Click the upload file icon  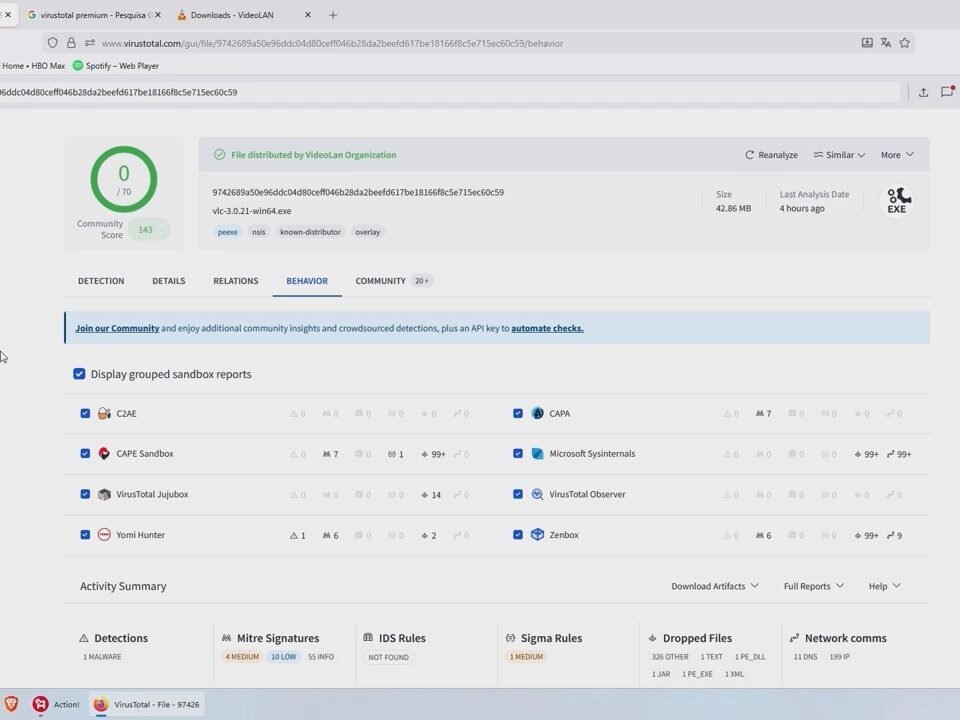click(x=923, y=92)
